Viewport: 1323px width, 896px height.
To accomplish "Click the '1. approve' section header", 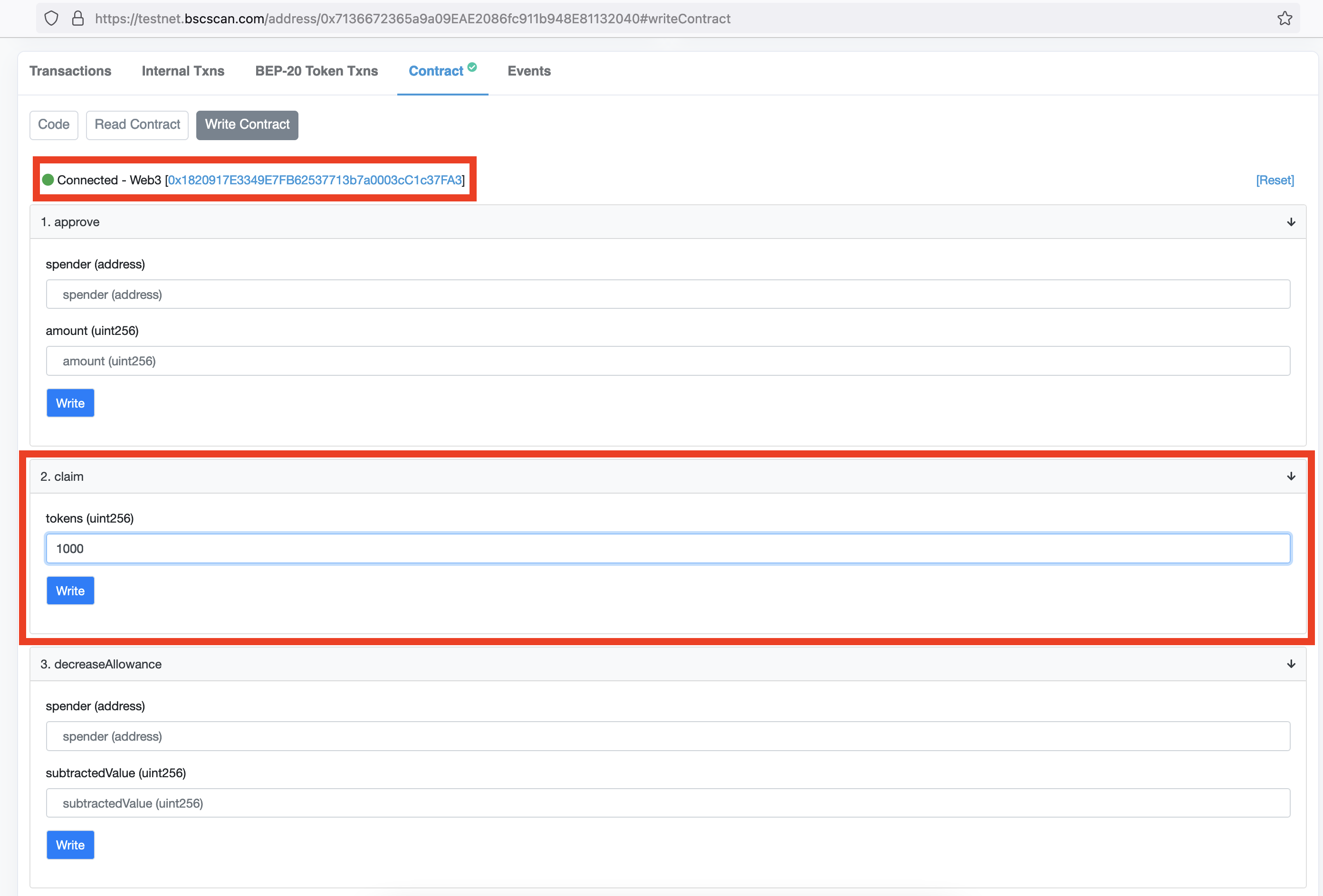I will (x=668, y=222).
